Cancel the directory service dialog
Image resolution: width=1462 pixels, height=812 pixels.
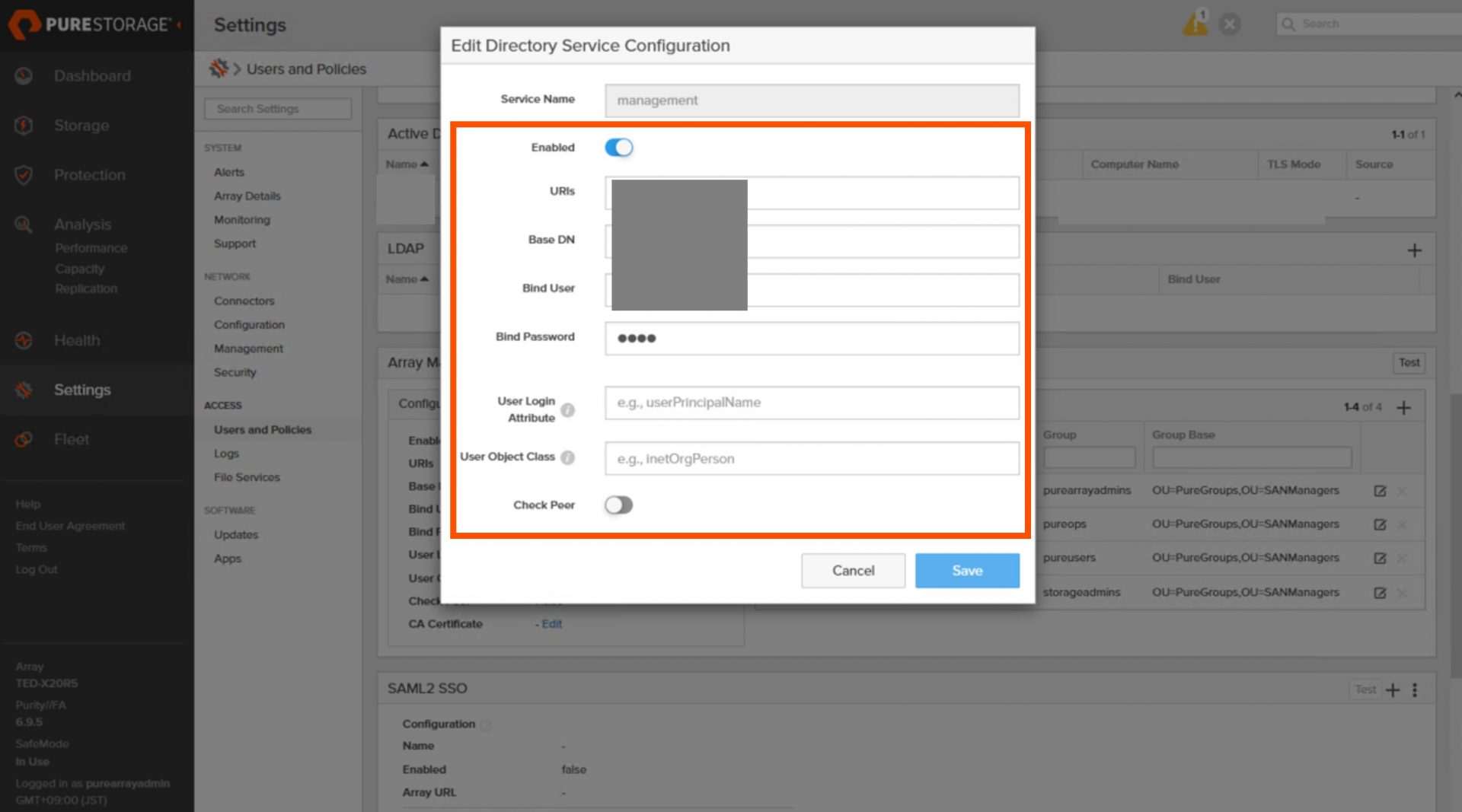[853, 571]
